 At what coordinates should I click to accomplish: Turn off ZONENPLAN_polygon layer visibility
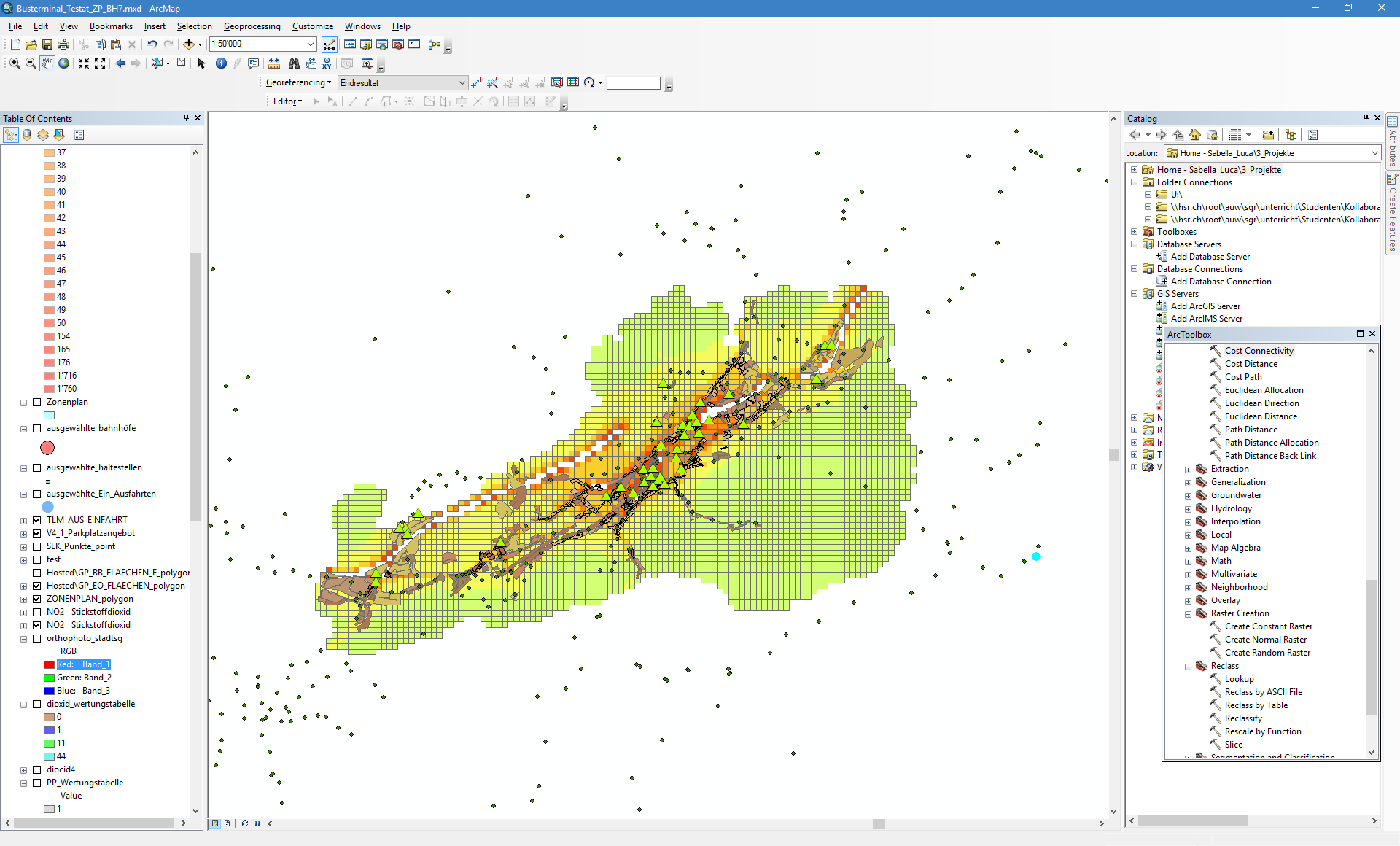37,599
